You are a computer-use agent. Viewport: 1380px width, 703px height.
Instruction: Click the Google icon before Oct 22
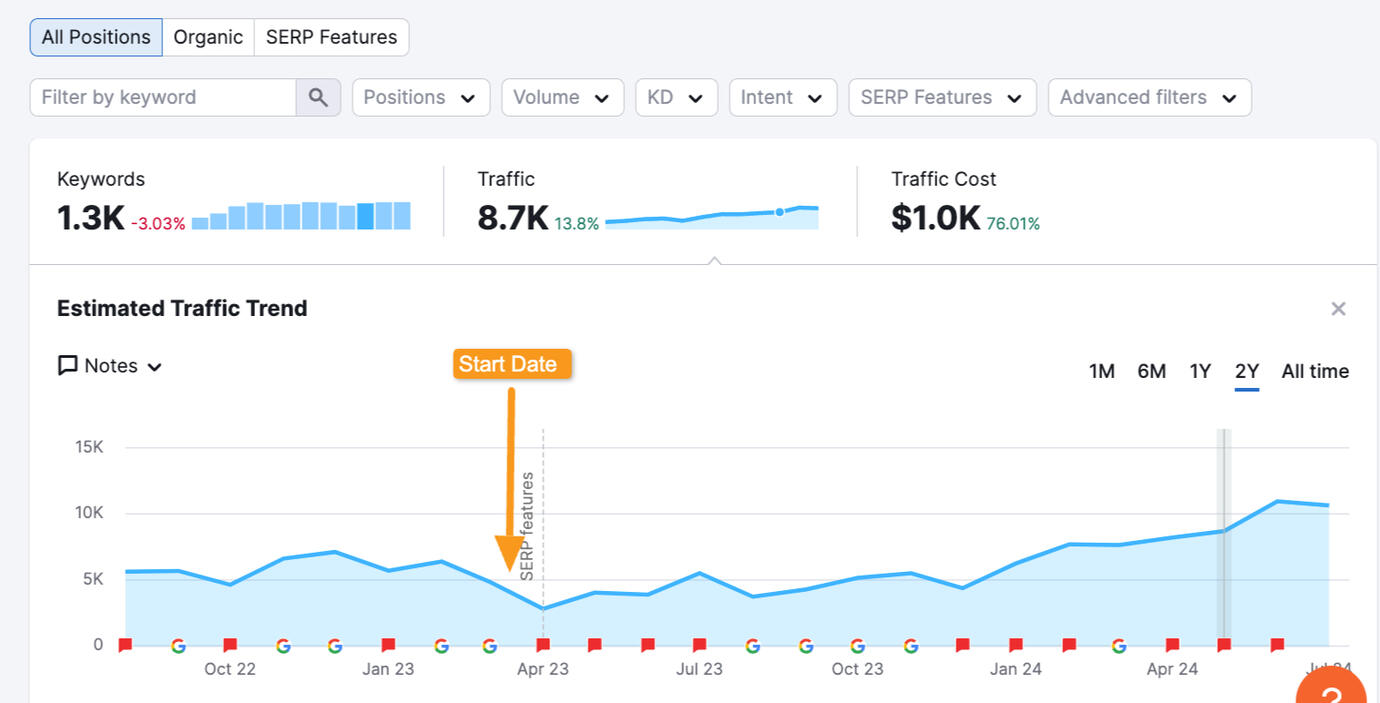178,645
